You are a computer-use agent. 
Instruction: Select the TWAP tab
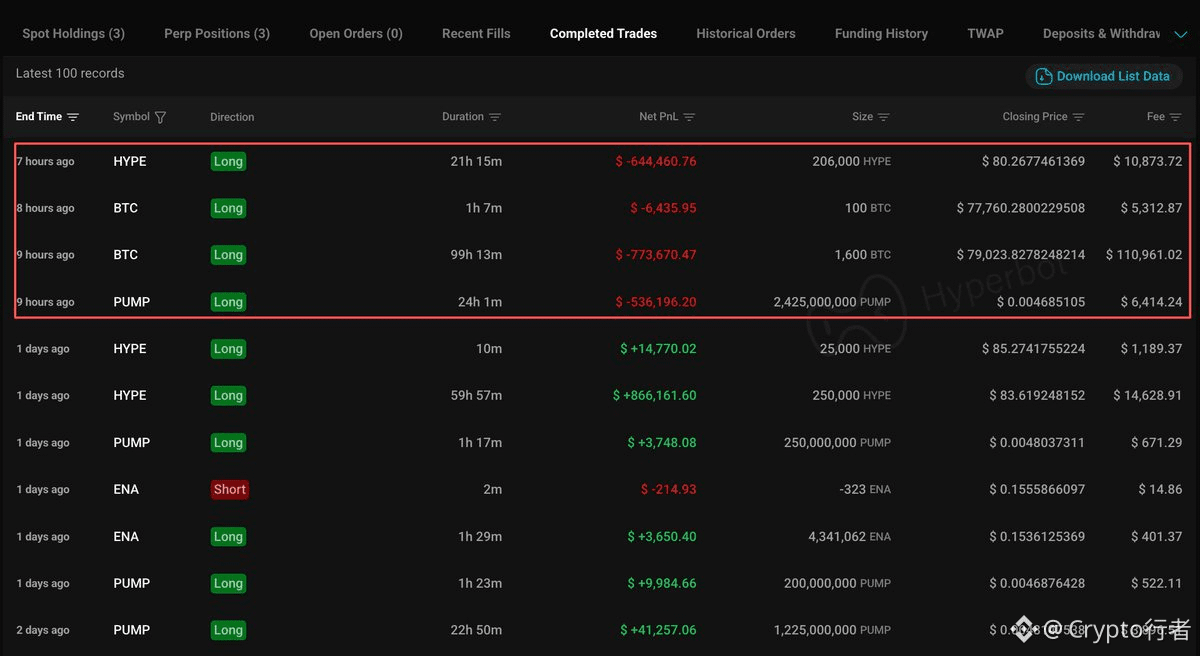pos(985,34)
